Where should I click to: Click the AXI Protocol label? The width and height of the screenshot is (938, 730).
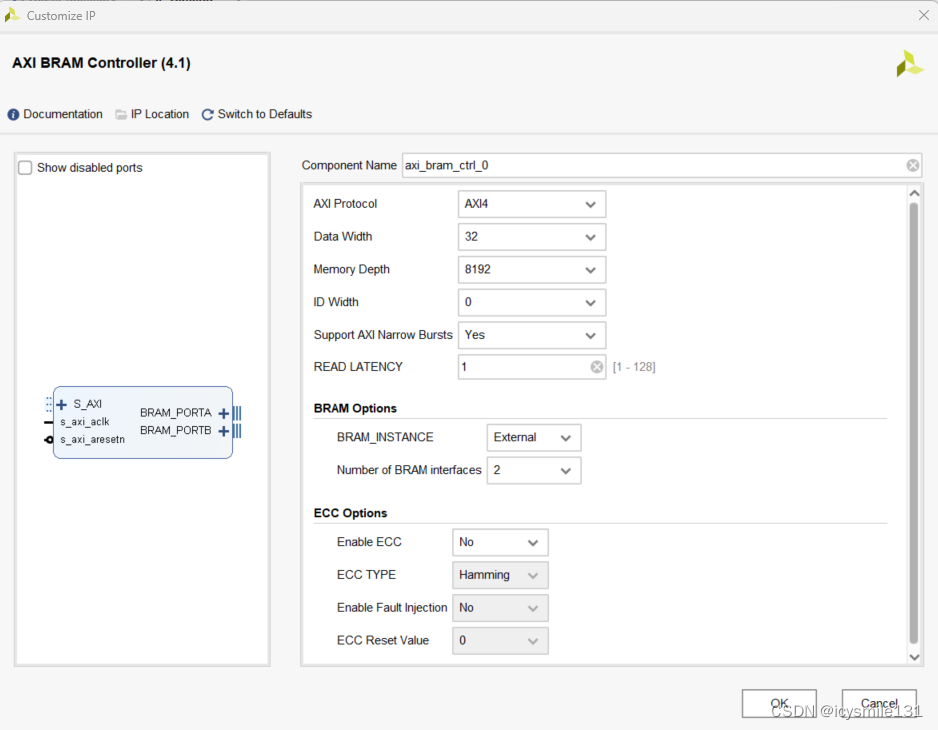coord(345,204)
